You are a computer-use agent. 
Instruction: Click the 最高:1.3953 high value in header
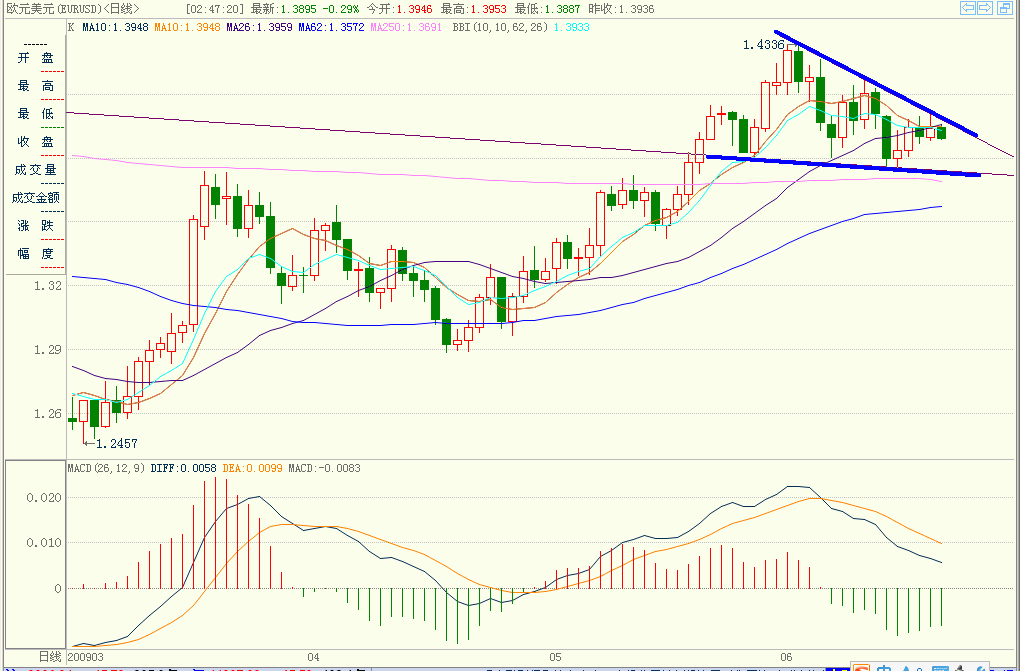tap(476, 9)
